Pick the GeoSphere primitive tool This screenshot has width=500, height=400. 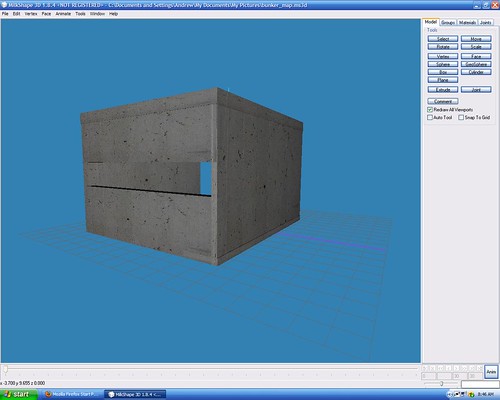(476, 64)
